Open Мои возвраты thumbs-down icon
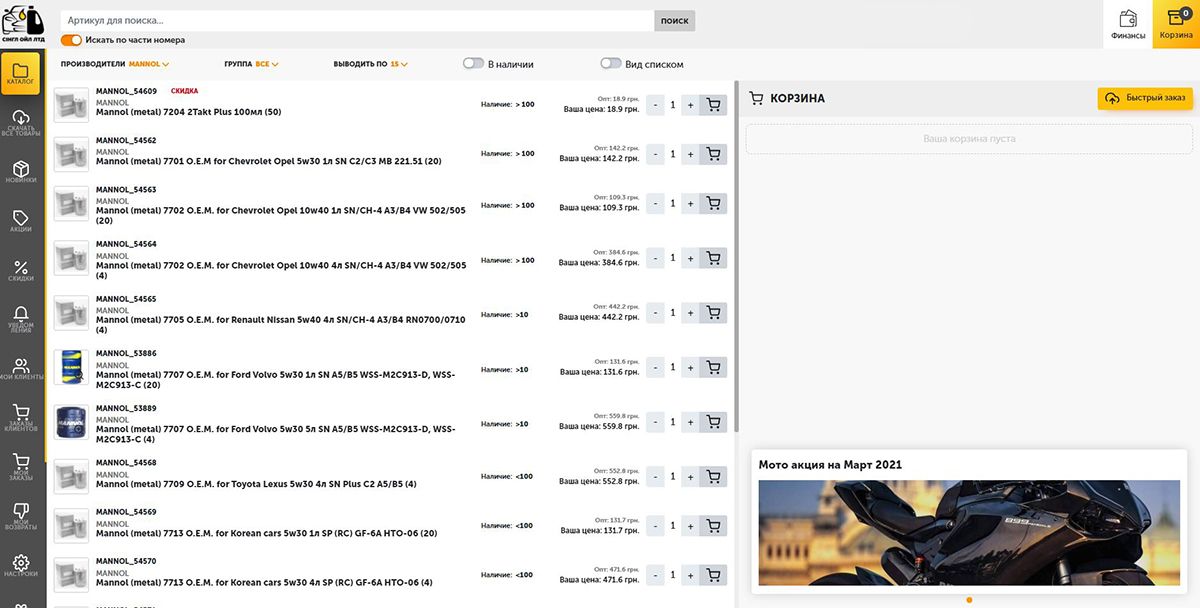This screenshot has width=1200, height=608. click(21, 515)
